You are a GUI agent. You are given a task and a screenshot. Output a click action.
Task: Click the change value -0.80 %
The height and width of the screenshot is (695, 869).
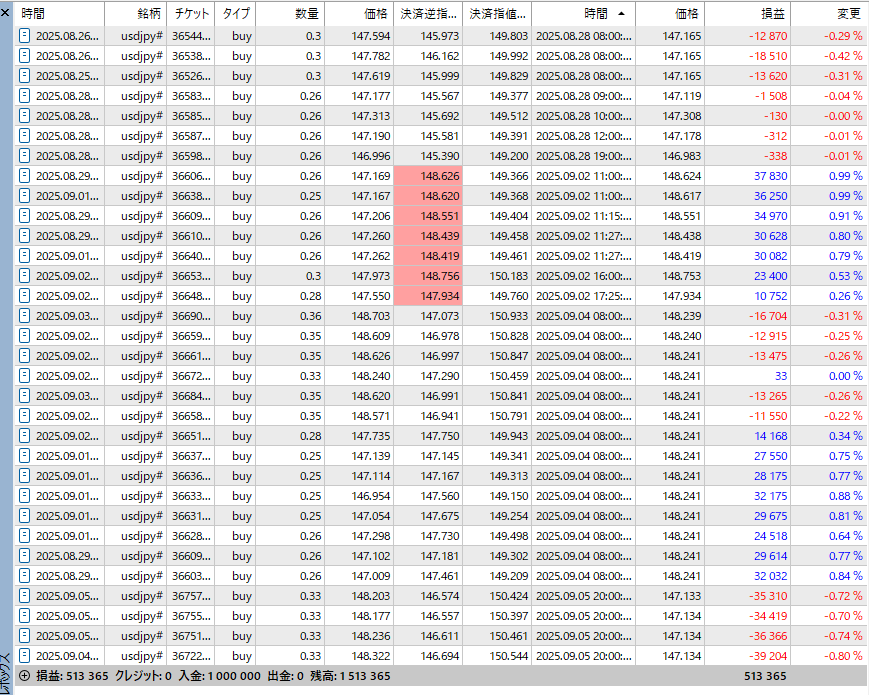(x=843, y=656)
